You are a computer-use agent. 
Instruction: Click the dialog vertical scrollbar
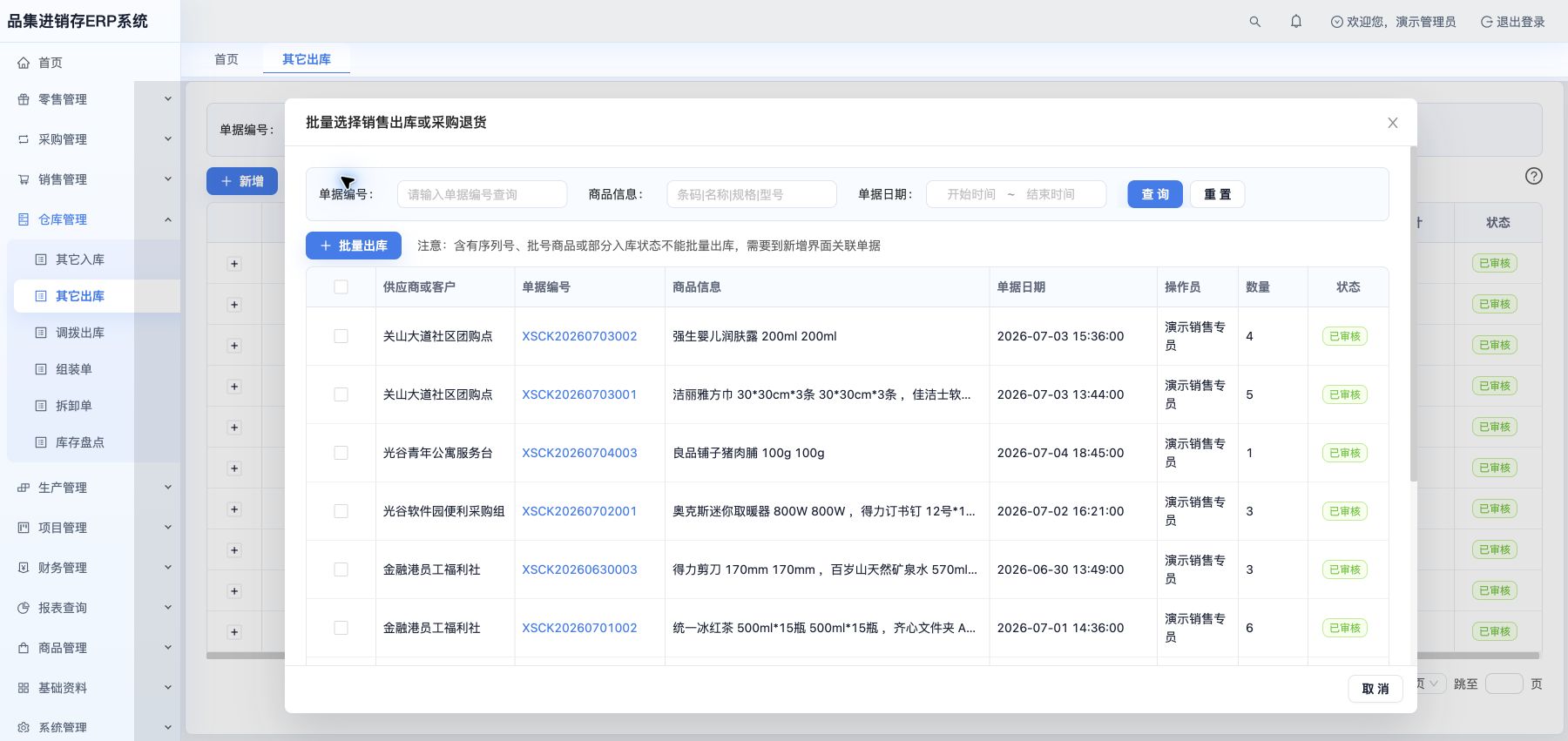(1413, 313)
